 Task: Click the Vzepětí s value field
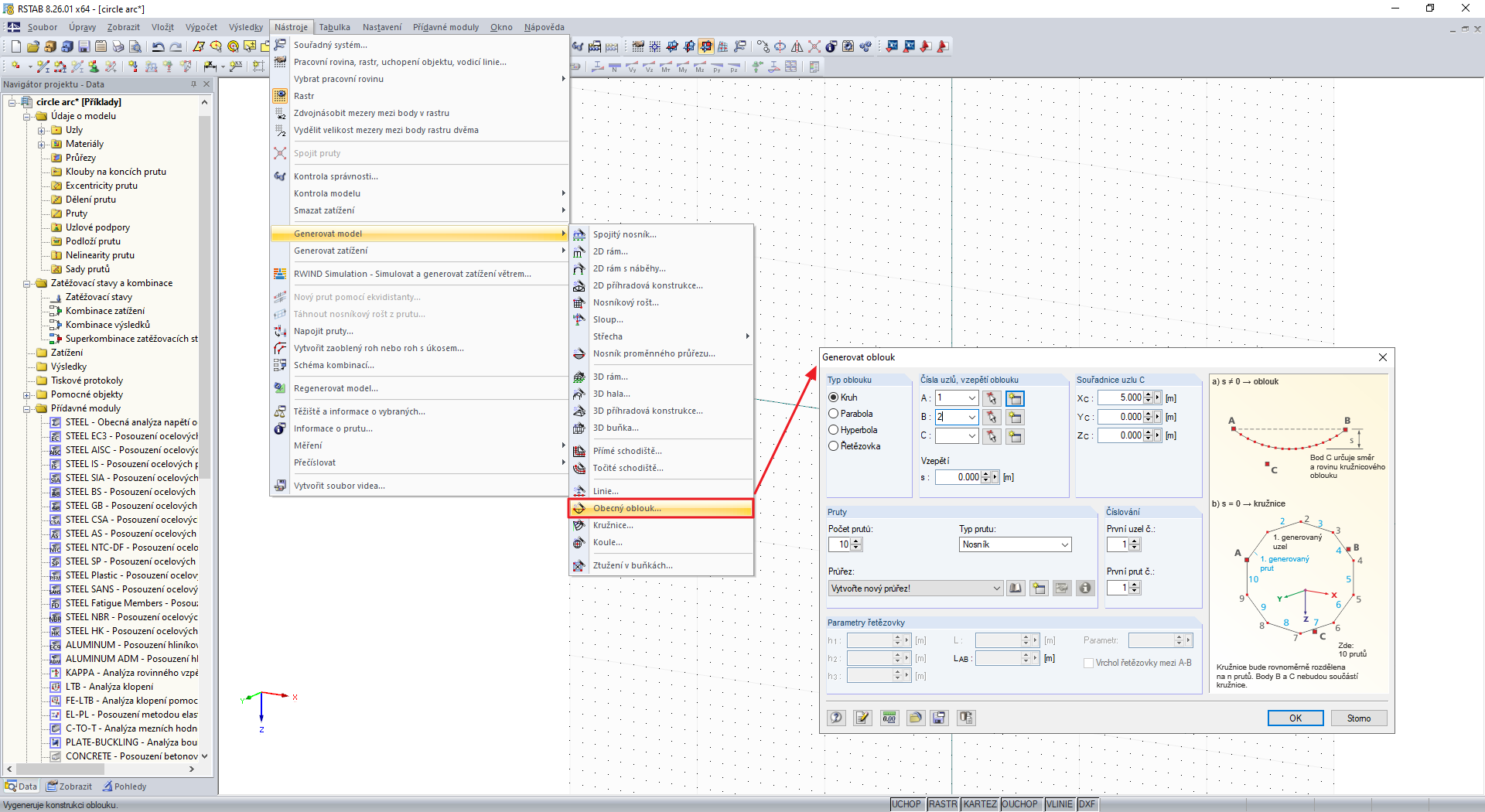pyautogui.click(x=958, y=477)
